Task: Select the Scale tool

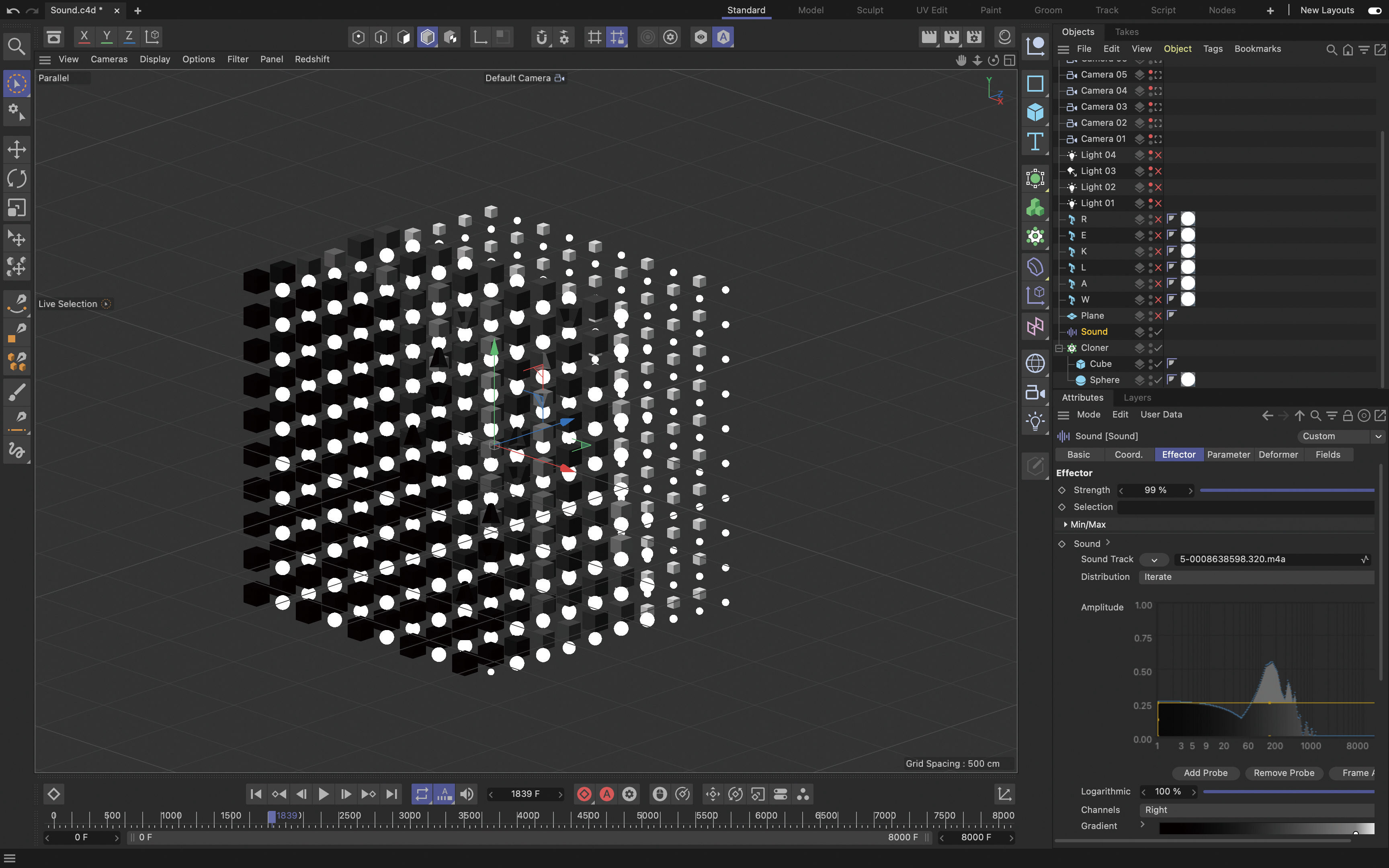Action: click(16, 208)
